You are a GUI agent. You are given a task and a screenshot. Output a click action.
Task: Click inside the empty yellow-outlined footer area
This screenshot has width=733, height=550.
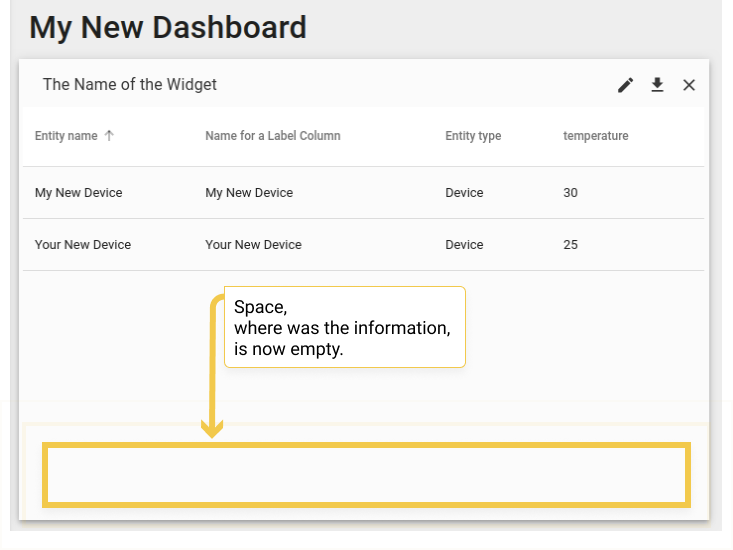[x=366, y=475]
